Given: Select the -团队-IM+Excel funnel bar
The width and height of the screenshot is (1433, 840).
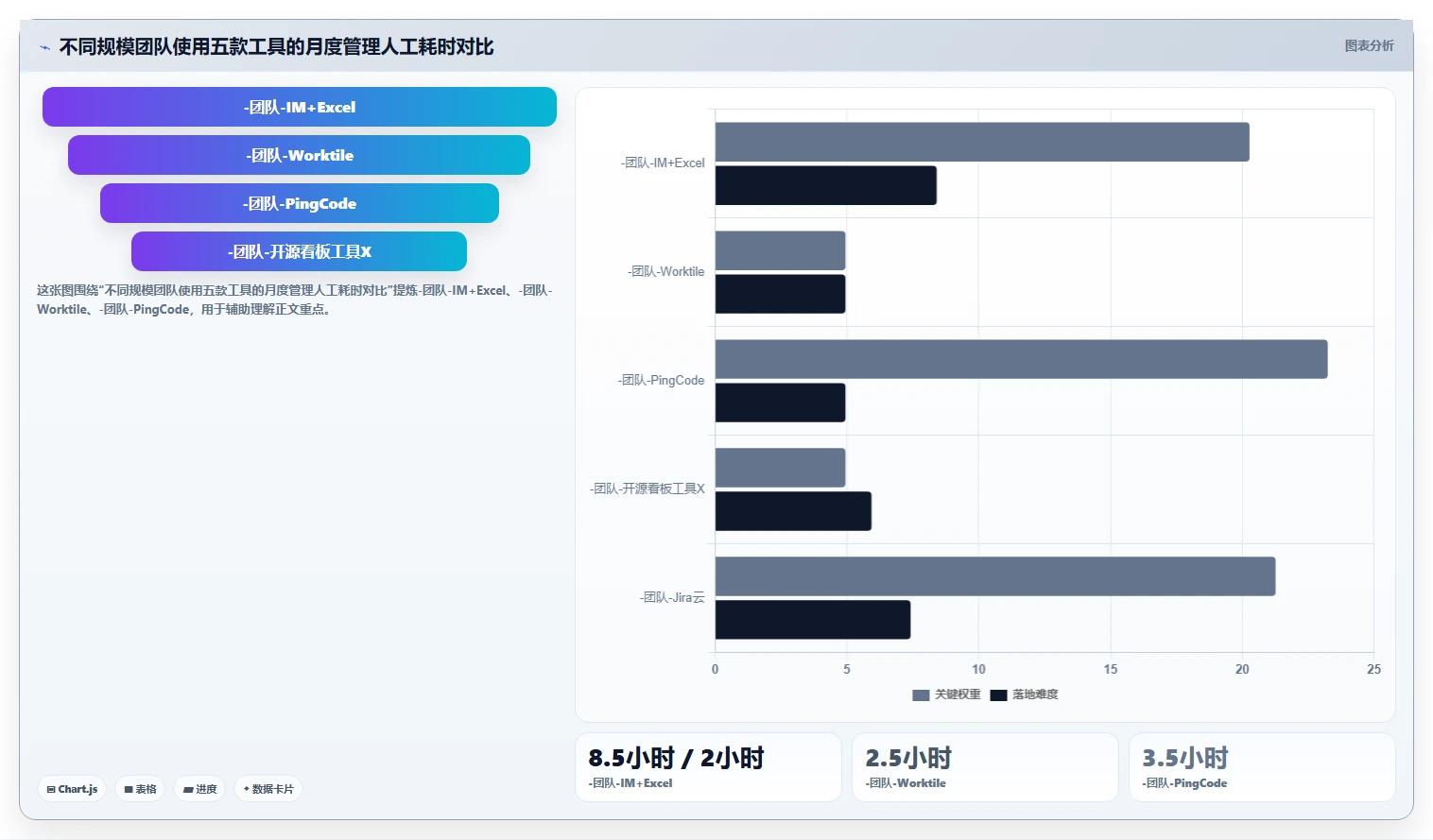Looking at the screenshot, I should pyautogui.click(x=300, y=107).
